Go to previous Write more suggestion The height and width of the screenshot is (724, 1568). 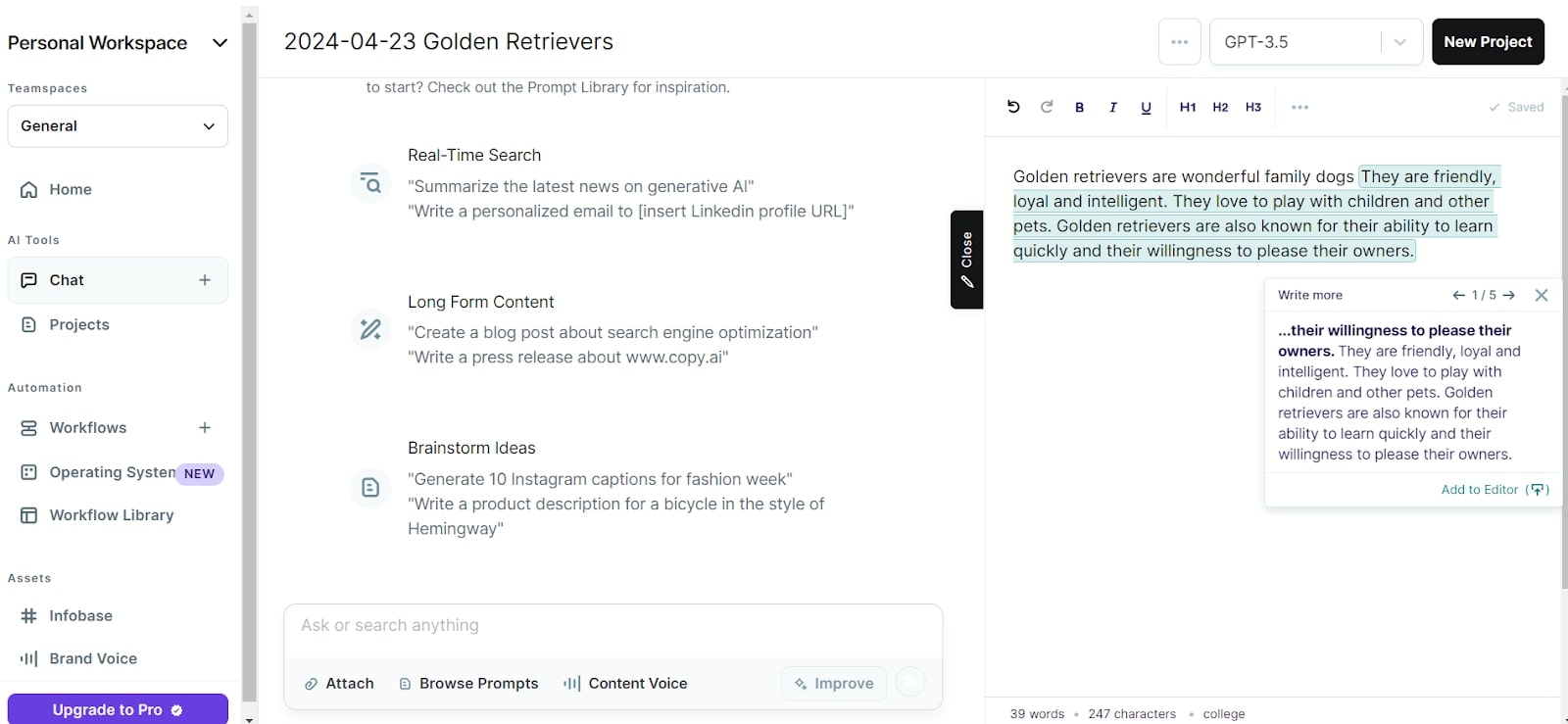point(1459,295)
